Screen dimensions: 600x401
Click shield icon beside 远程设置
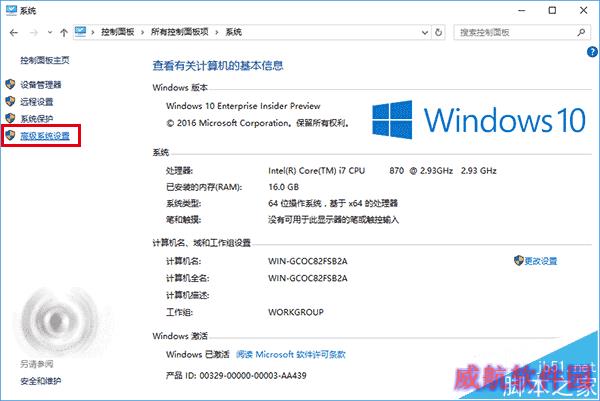pyautogui.click(x=10, y=101)
